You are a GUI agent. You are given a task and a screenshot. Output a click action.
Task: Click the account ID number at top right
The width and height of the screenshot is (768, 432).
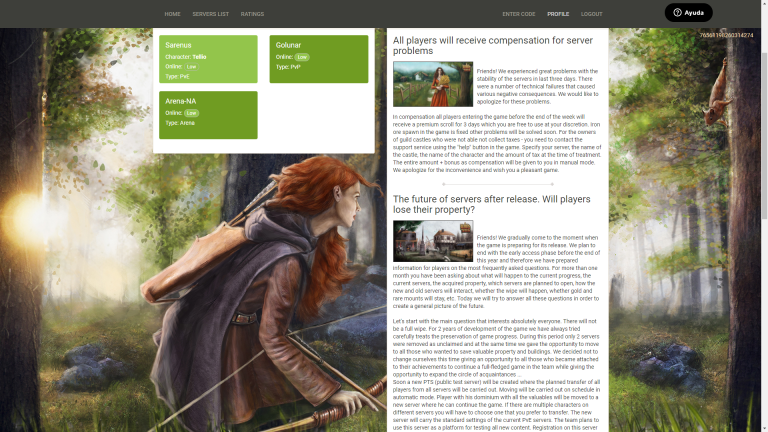click(726, 35)
